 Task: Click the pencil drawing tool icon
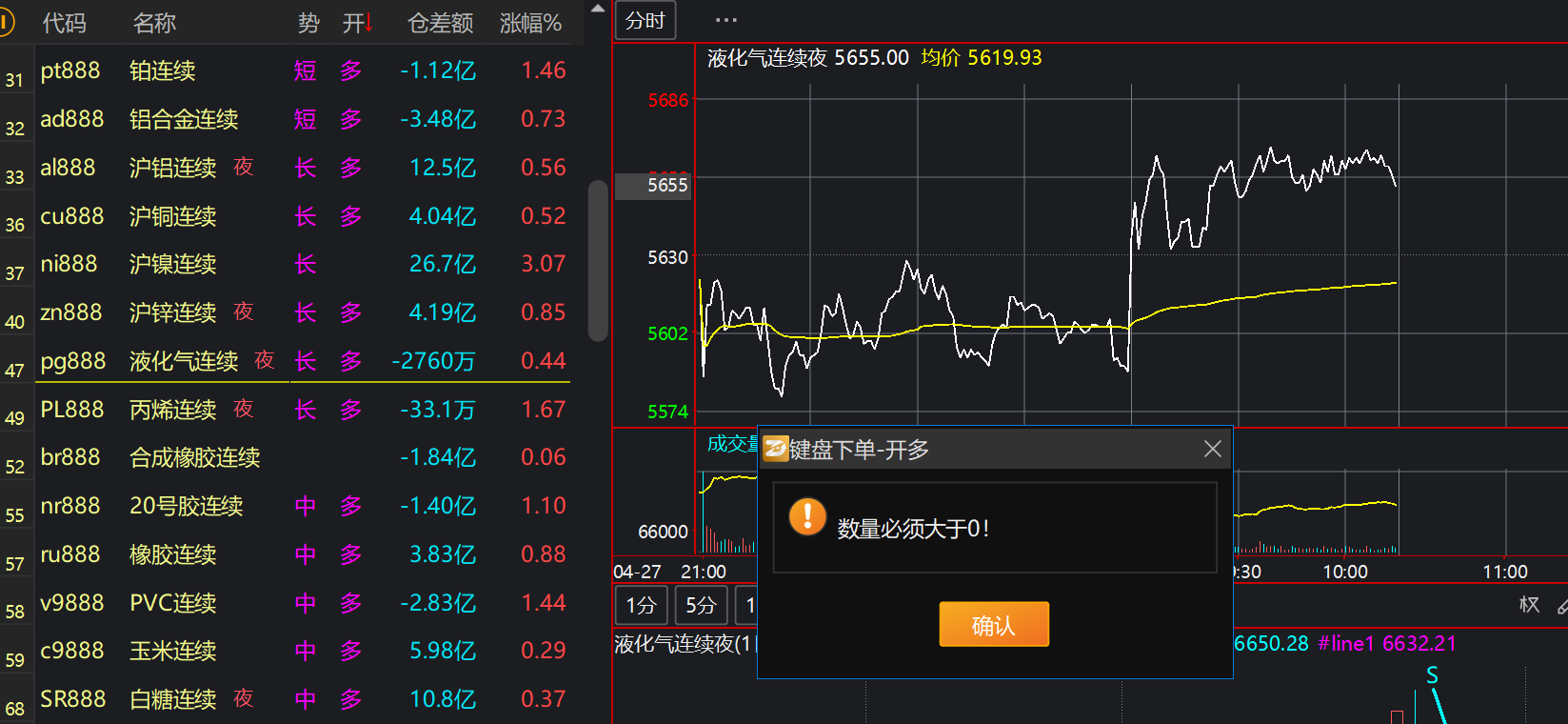coord(1561,606)
